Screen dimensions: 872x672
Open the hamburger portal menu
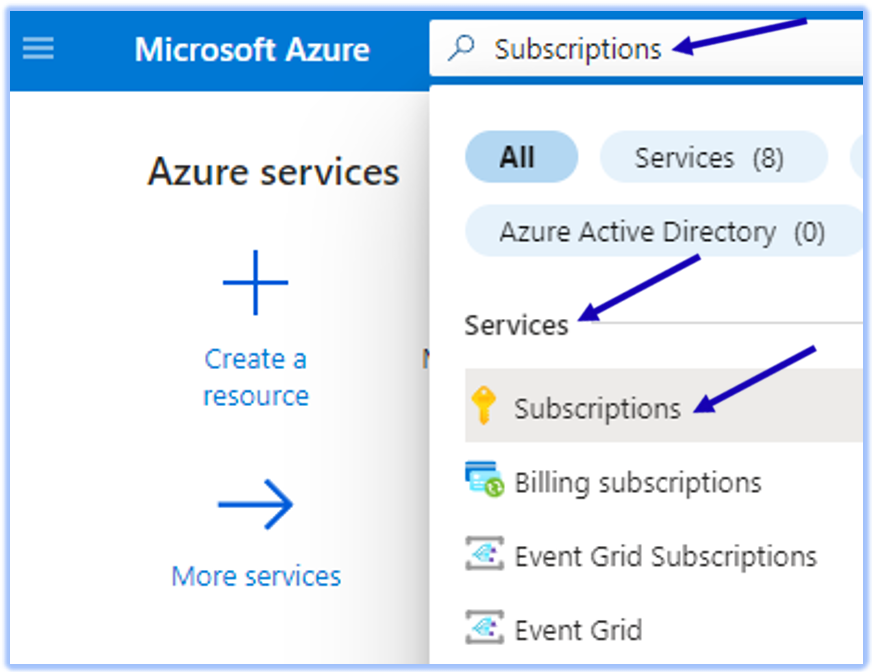pos(38,49)
